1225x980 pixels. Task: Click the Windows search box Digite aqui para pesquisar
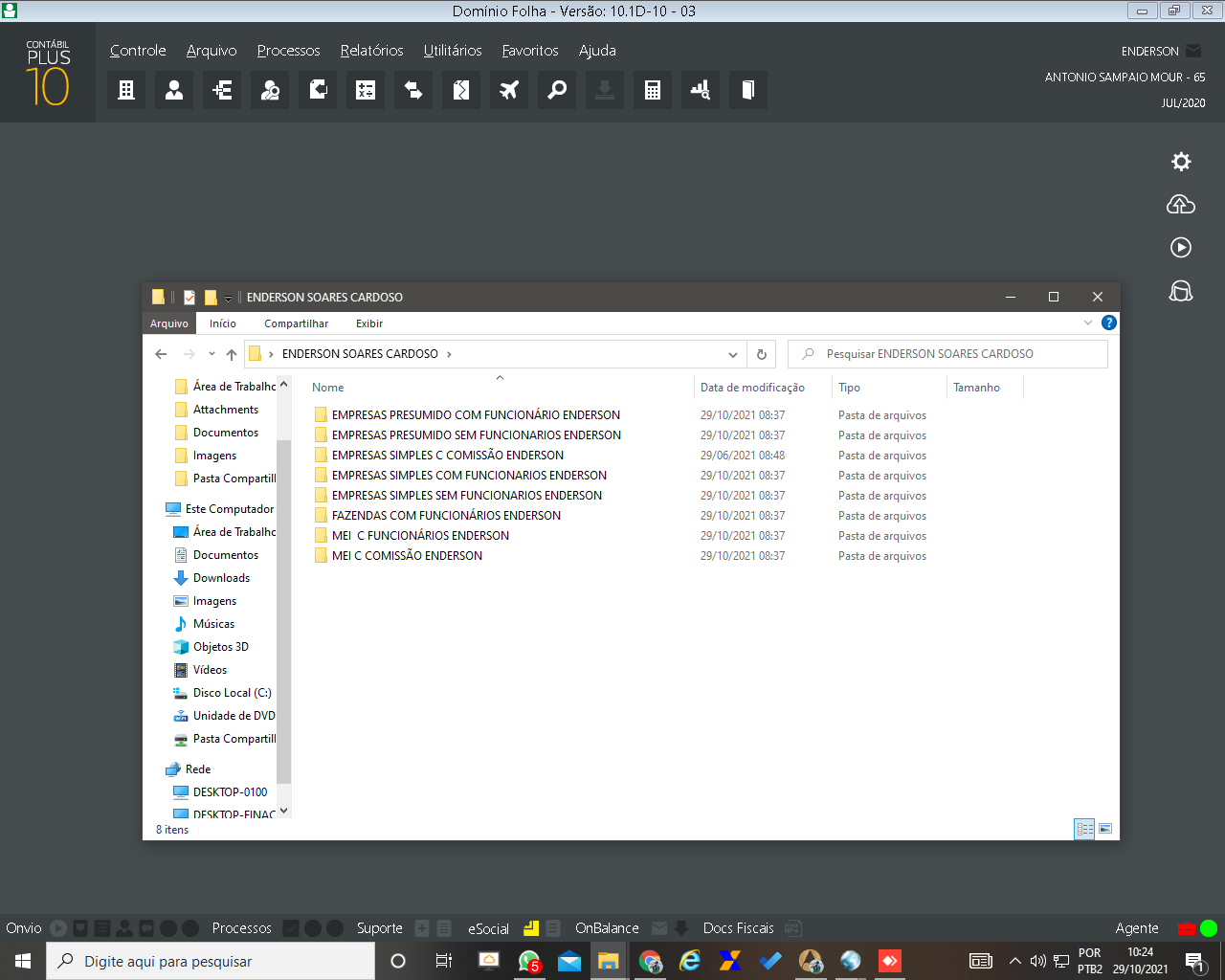pos(211,961)
